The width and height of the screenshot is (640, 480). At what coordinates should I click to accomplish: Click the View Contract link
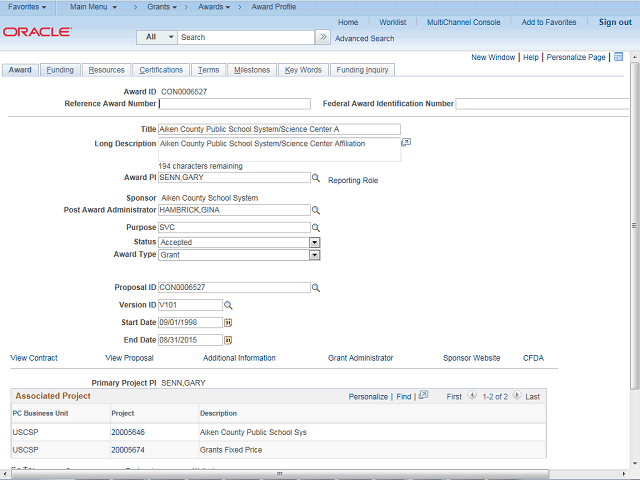click(x=34, y=358)
